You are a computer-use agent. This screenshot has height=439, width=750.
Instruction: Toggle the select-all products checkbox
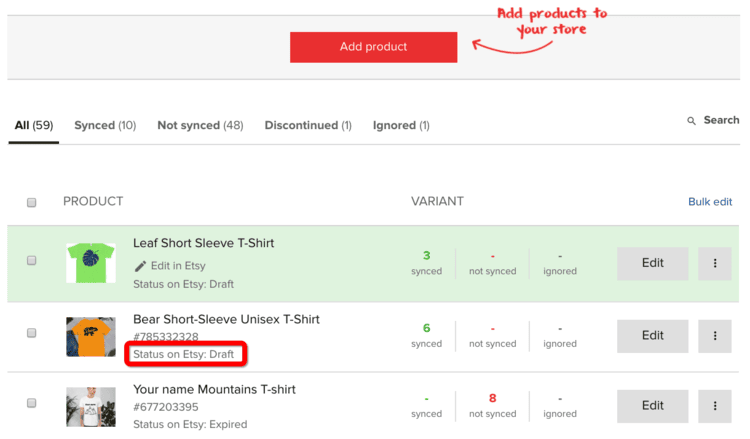click(x=32, y=202)
